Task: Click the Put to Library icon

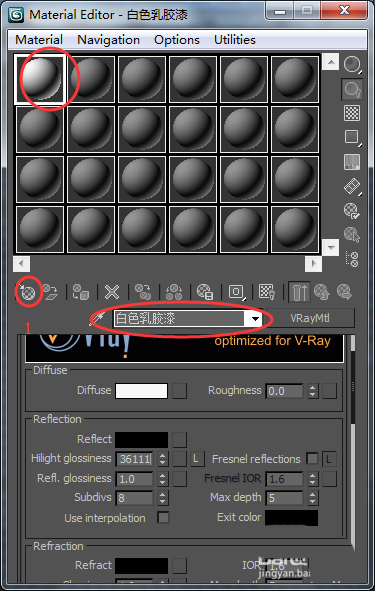Action: 205,292
